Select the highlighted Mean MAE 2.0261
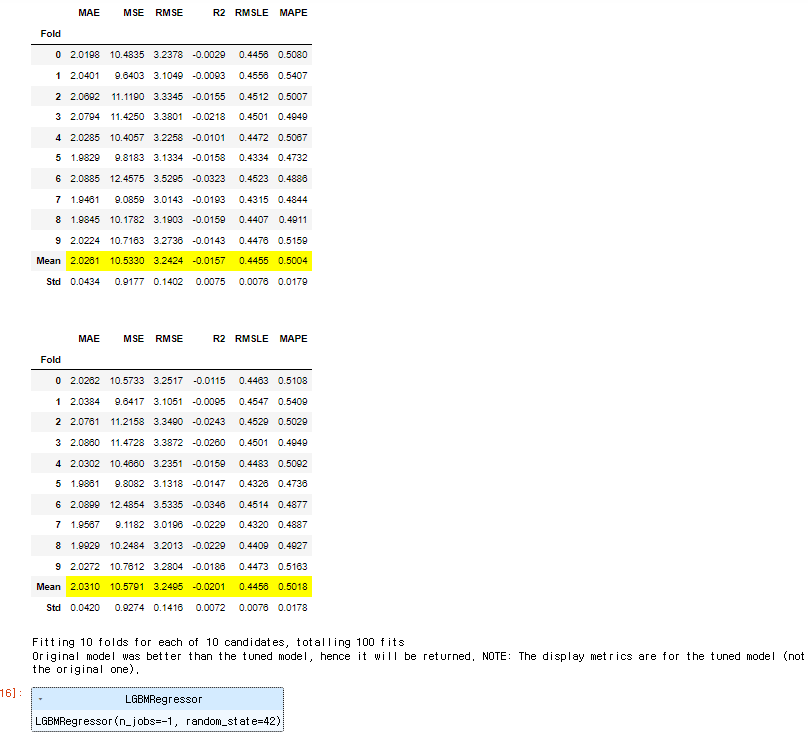The image size is (808, 739). 85,261
